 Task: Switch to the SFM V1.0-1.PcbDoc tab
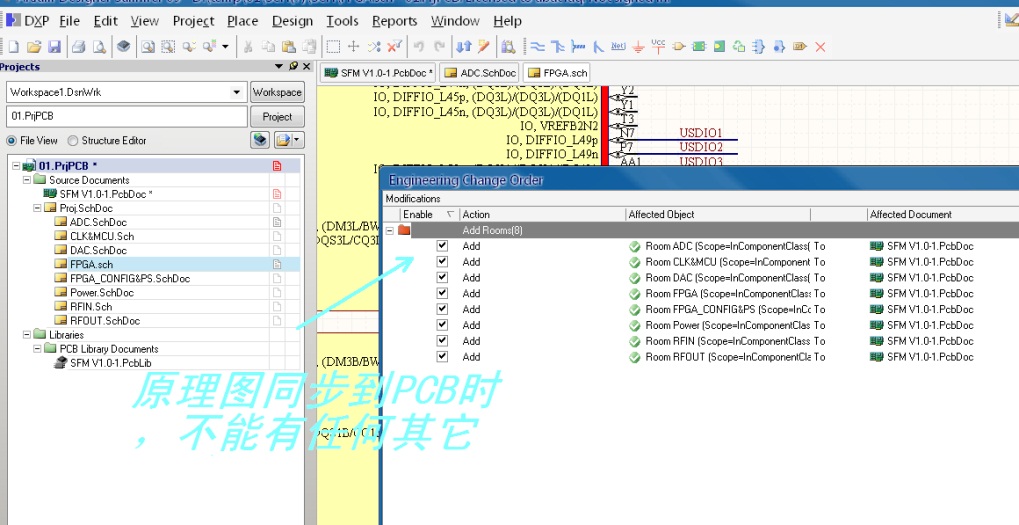pos(378,73)
